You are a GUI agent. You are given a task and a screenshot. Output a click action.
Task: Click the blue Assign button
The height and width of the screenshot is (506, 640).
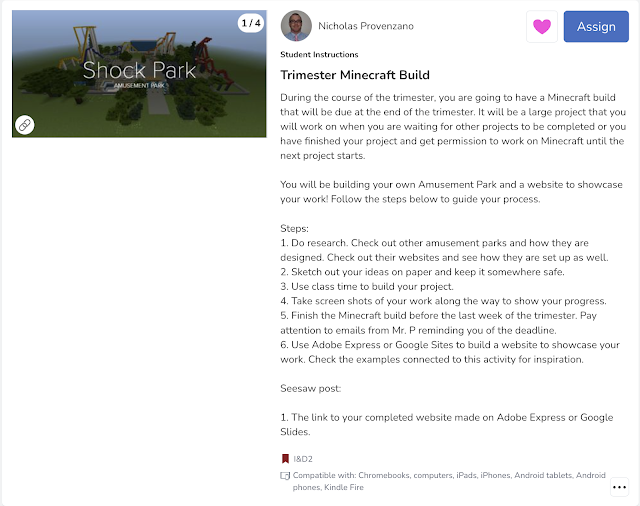[x=596, y=27]
